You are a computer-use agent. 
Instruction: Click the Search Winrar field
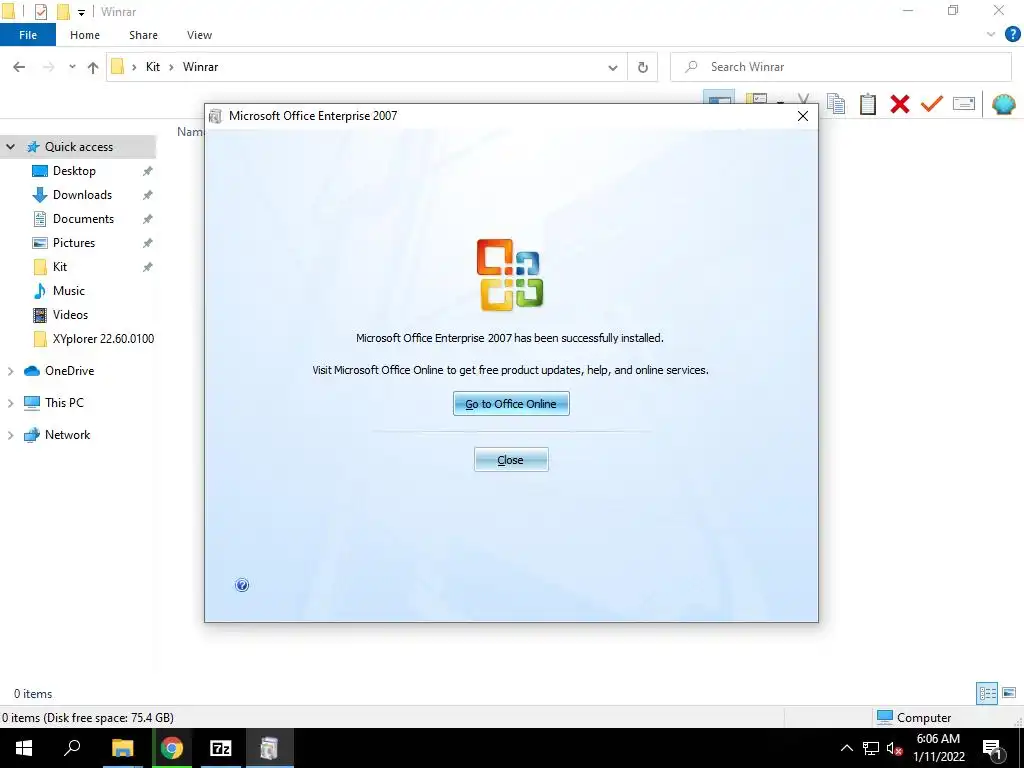click(841, 67)
